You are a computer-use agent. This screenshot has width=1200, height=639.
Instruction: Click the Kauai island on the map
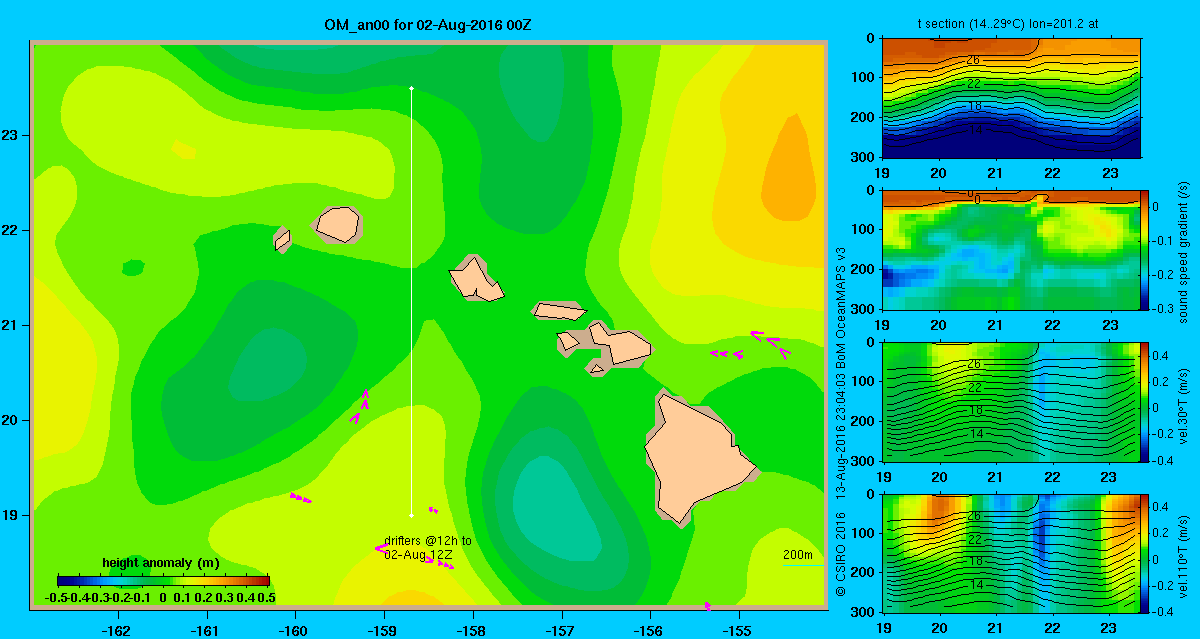(337, 224)
